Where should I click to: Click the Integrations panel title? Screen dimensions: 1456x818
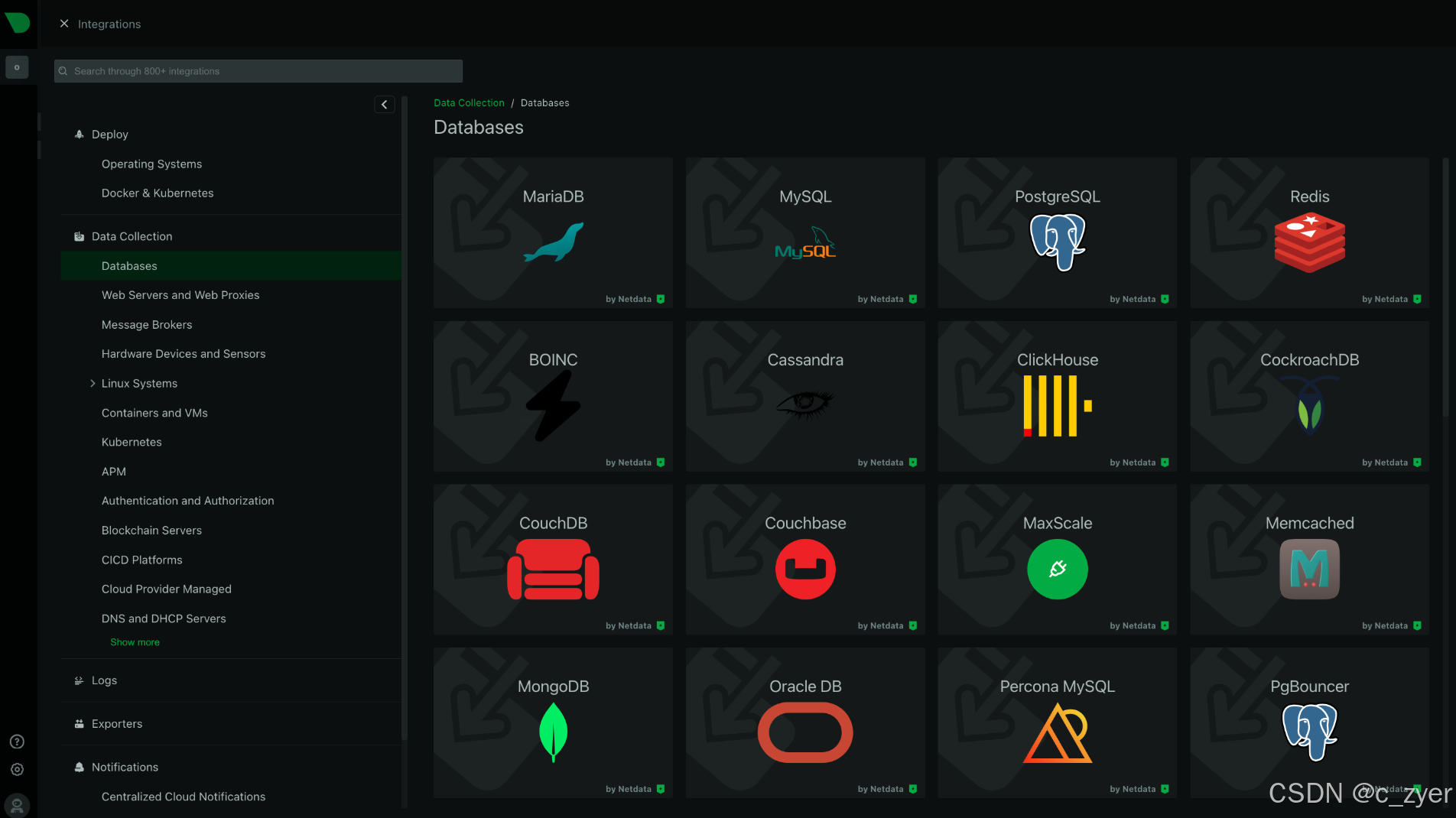109,24
